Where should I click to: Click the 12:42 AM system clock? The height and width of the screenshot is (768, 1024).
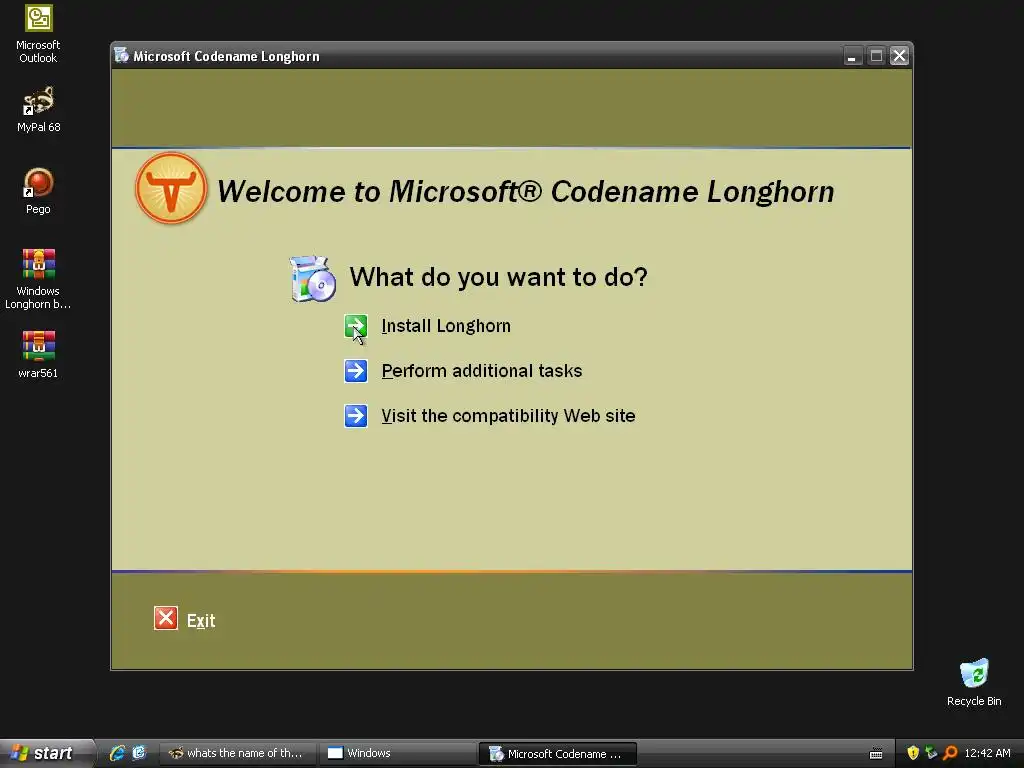tap(987, 753)
